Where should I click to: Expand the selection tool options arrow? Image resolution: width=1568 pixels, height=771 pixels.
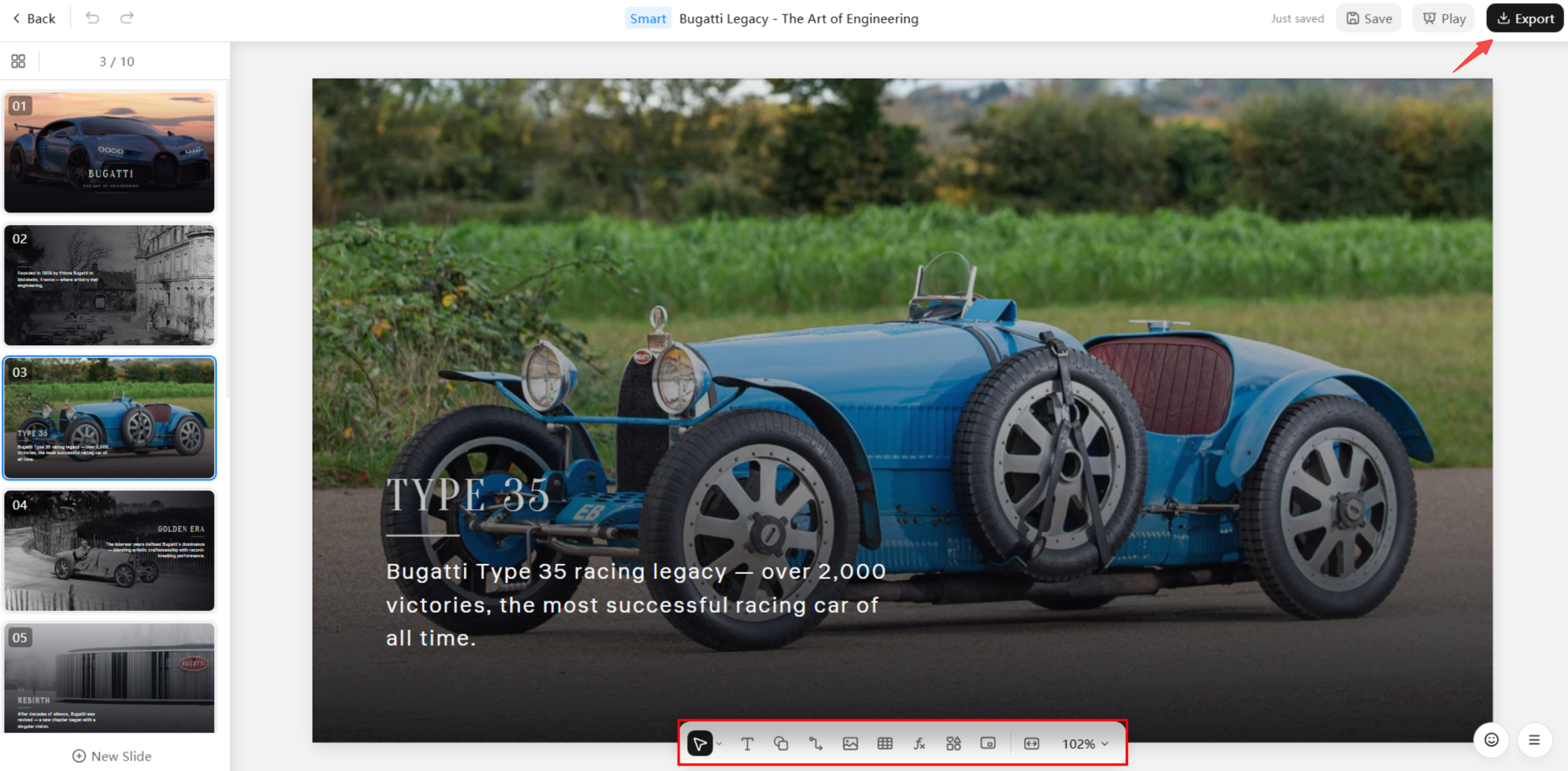(719, 743)
